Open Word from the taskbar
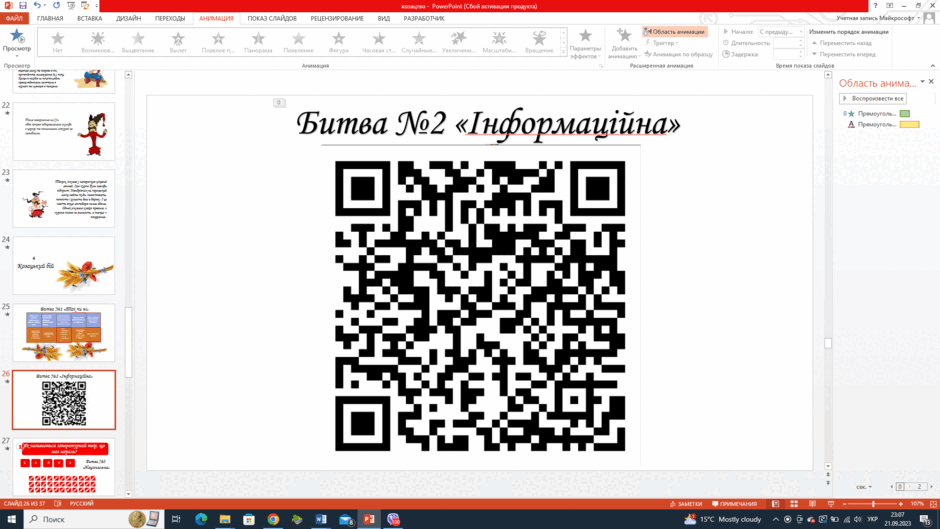 (x=321, y=519)
